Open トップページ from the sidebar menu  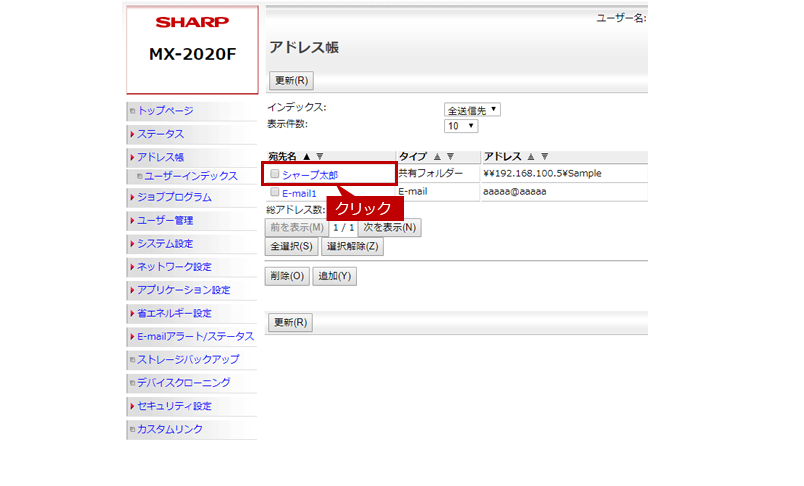(x=165, y=111)
